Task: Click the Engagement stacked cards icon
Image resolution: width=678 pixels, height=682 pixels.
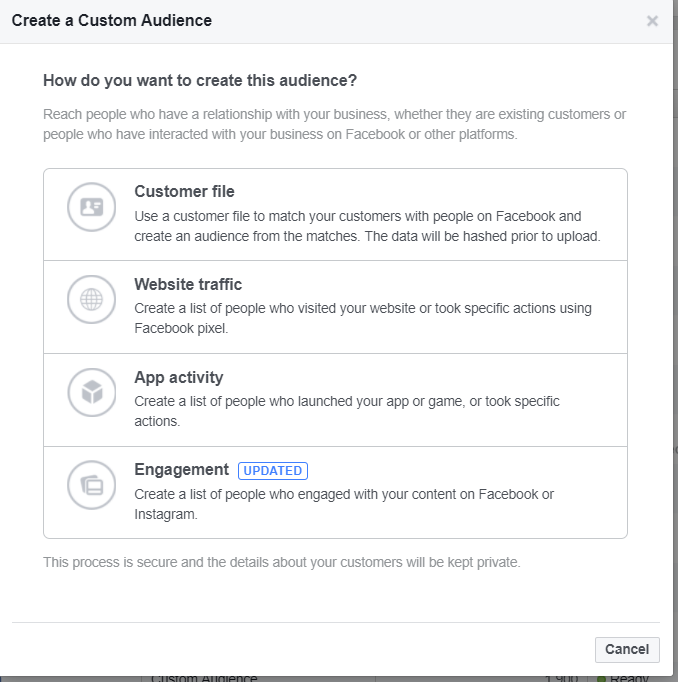Action: tap(92, 485)
